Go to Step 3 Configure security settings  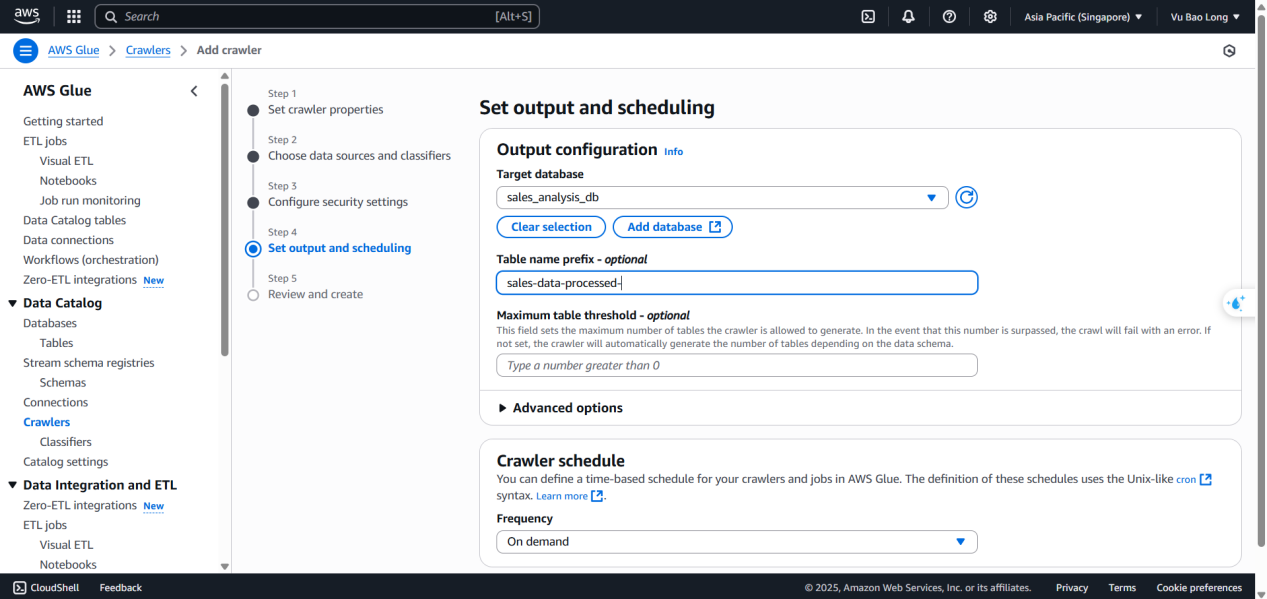(338, 202)
